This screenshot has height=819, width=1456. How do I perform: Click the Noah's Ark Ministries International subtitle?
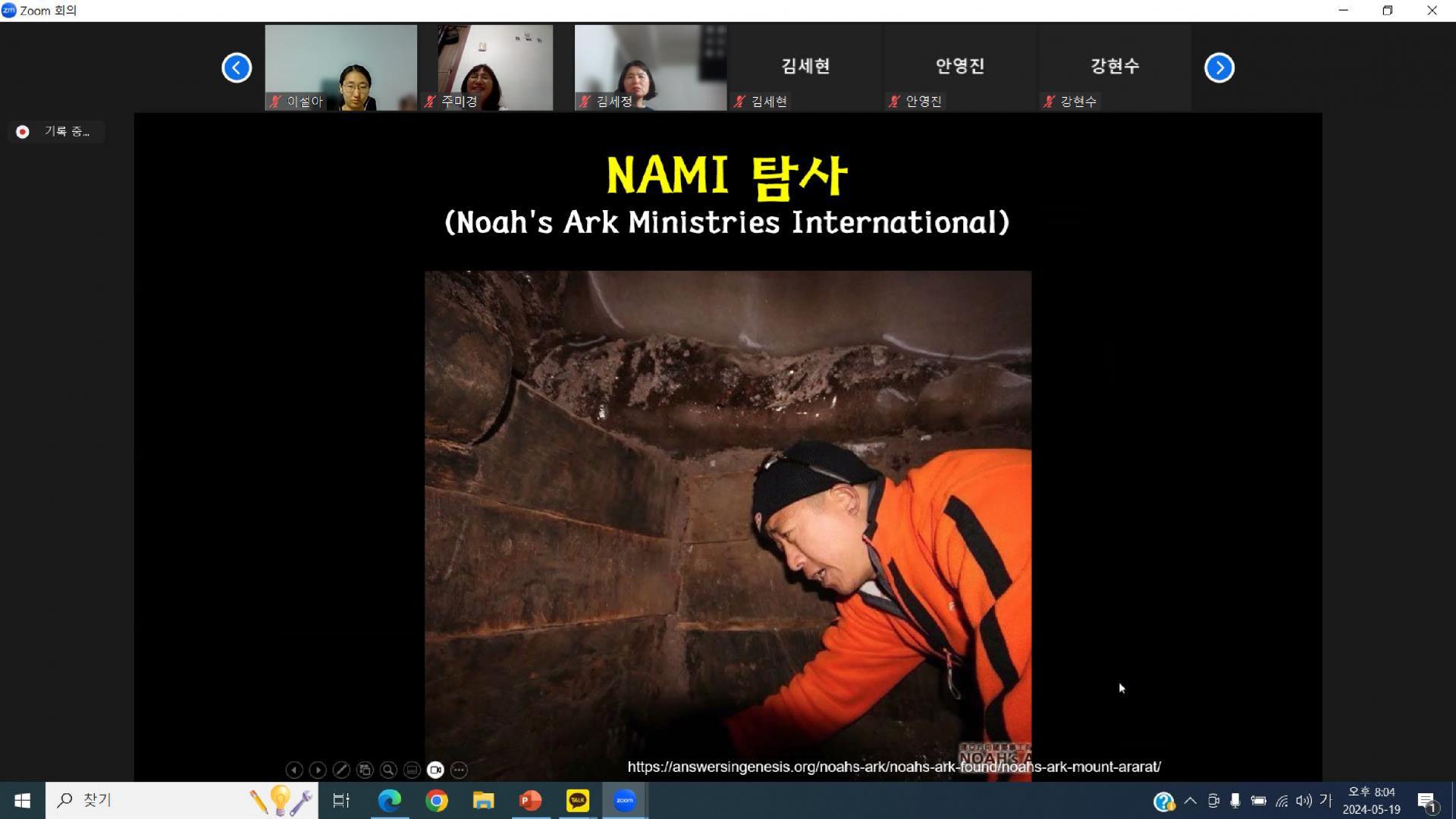[x=726, y=222]
